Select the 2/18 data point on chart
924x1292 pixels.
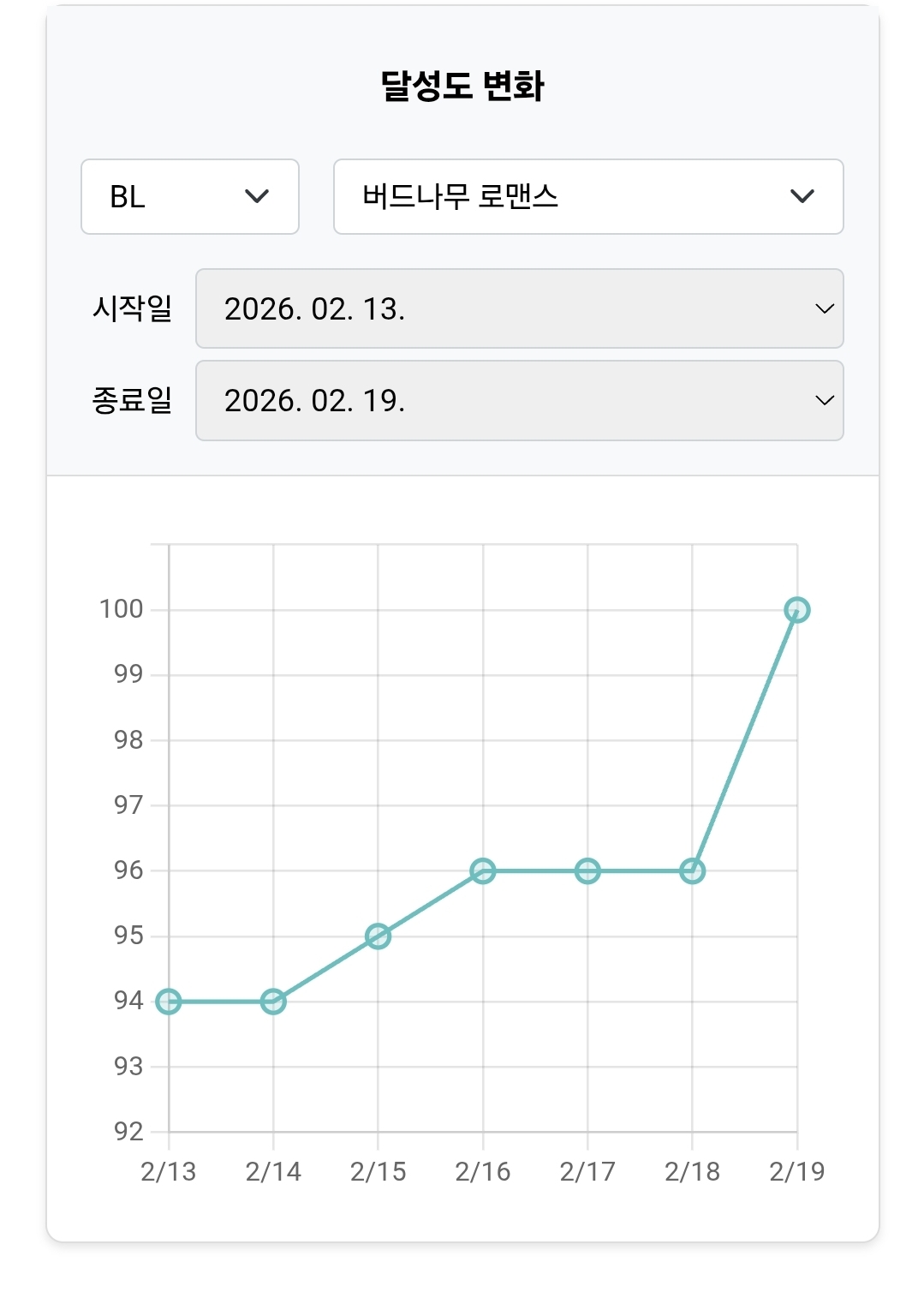(692, 870)
